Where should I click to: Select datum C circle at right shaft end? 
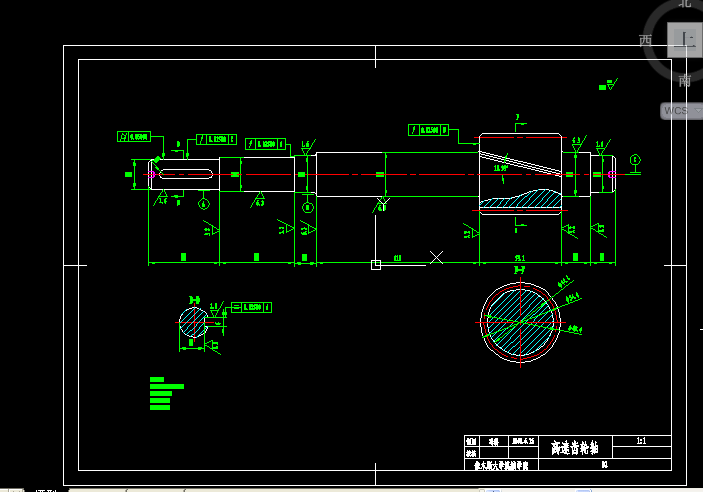tap(635, 160)
